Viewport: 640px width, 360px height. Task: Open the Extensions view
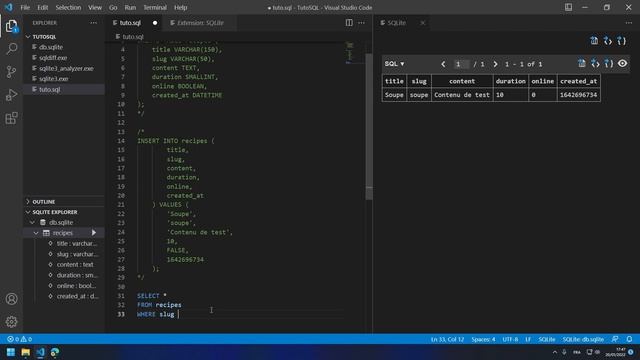point(11,118)
